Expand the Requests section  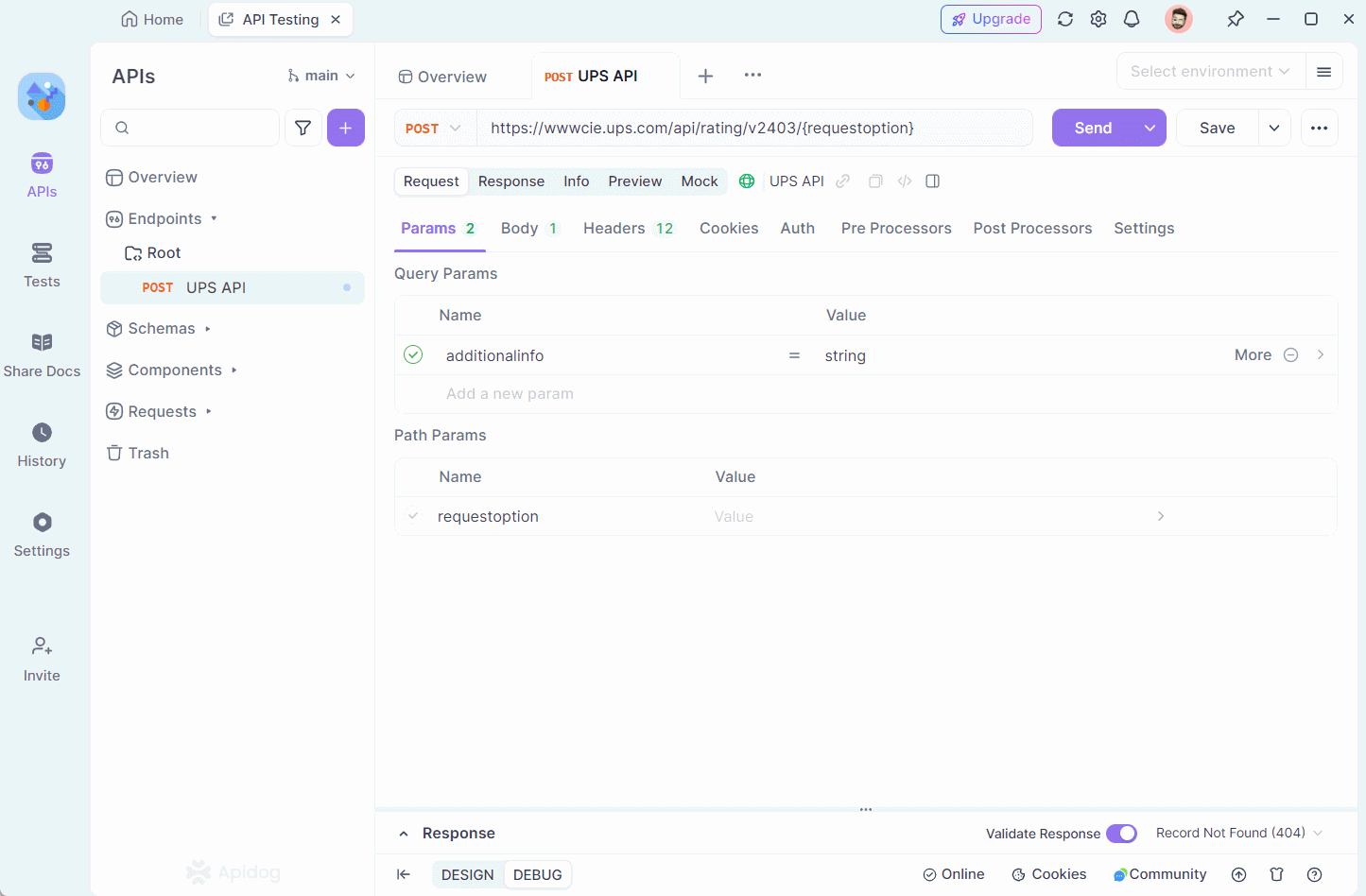tap(209, 412)
